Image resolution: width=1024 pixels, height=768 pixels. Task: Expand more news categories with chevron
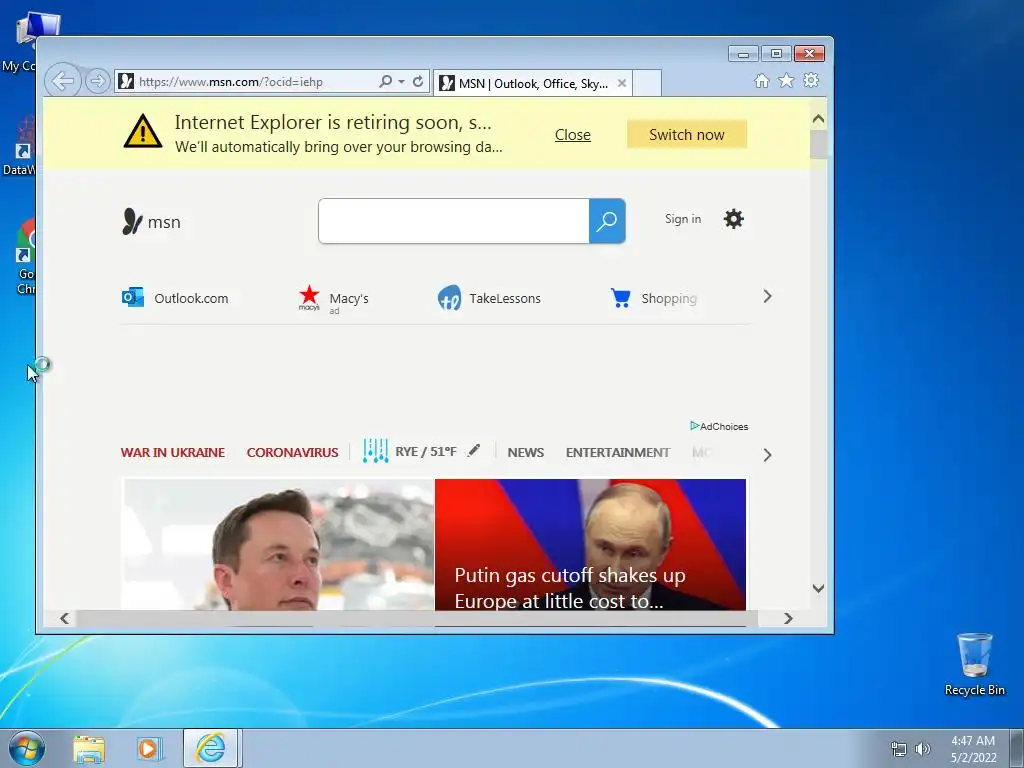click(x=767, y=455)
